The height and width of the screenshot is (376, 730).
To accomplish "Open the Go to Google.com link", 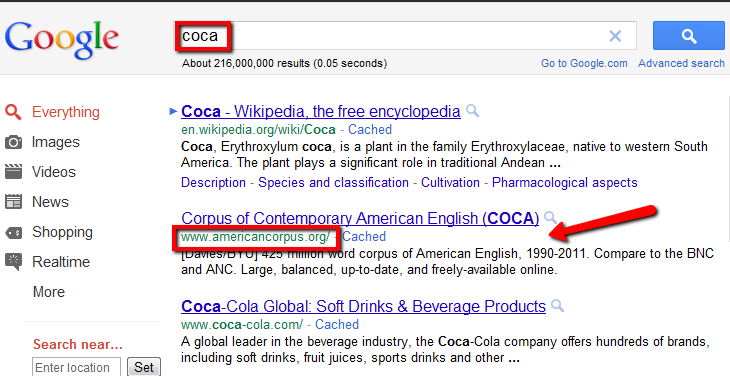I will click(584, 63).
